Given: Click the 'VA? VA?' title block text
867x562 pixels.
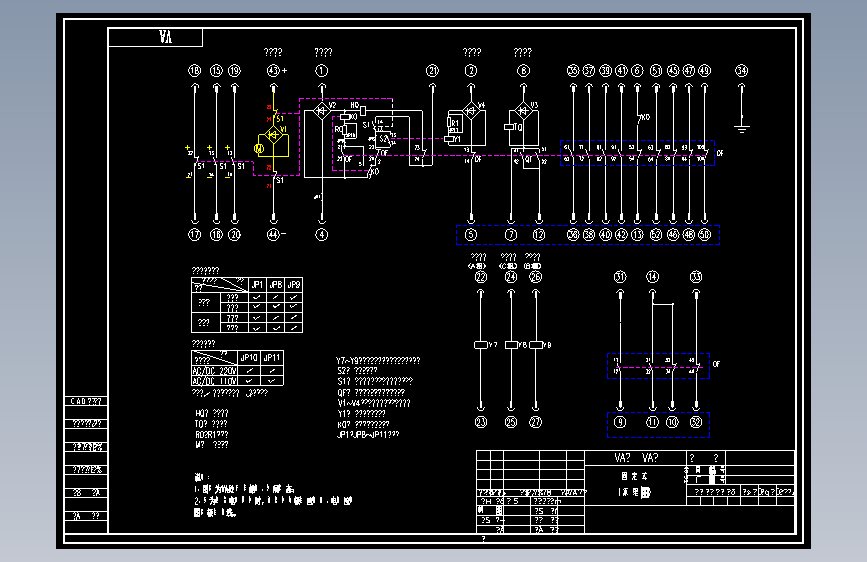Looking at the screenshot, I should (636, 458).
